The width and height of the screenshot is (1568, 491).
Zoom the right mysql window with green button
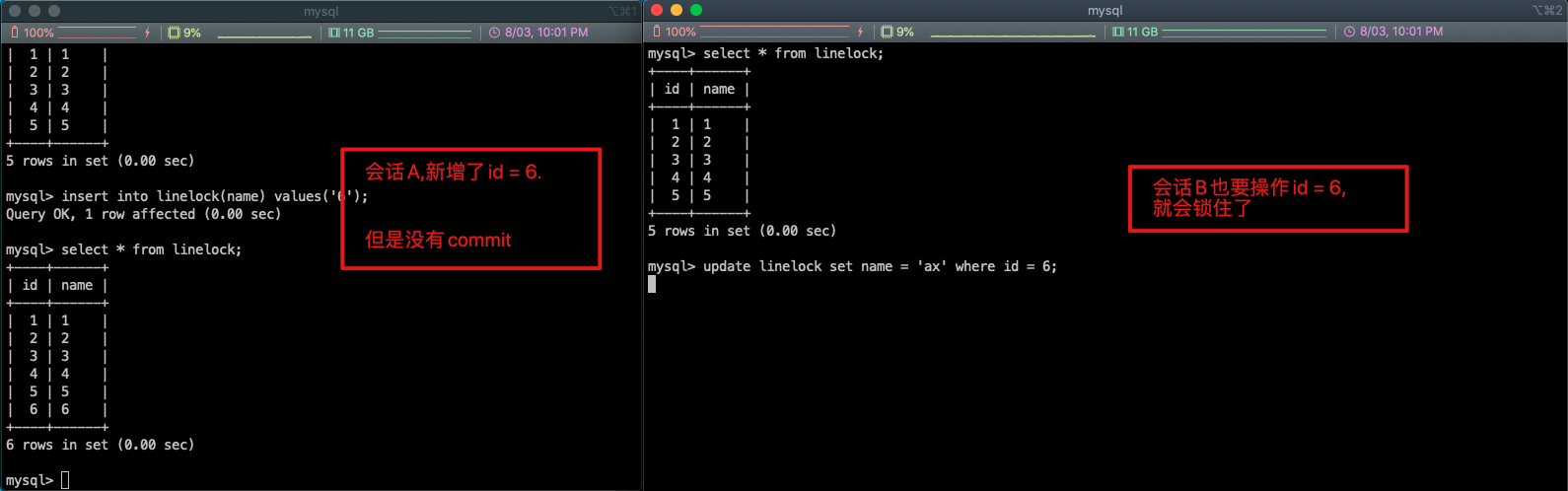(696, 10)
